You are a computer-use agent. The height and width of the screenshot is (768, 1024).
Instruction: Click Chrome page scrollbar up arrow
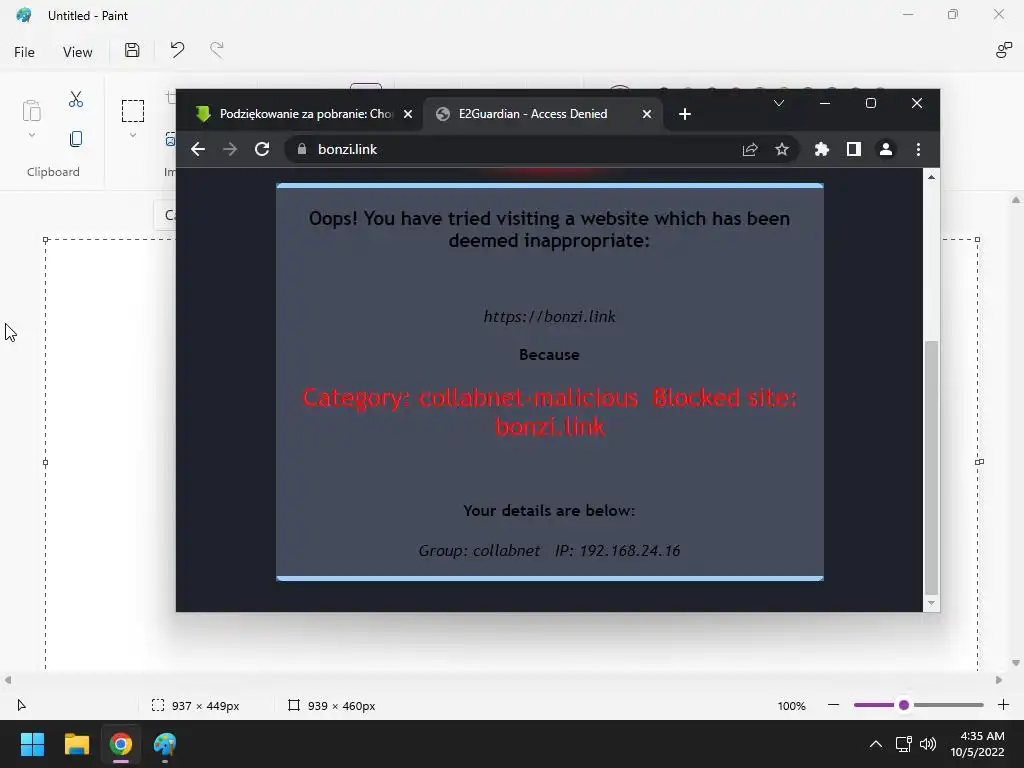[x=931, y=177]
